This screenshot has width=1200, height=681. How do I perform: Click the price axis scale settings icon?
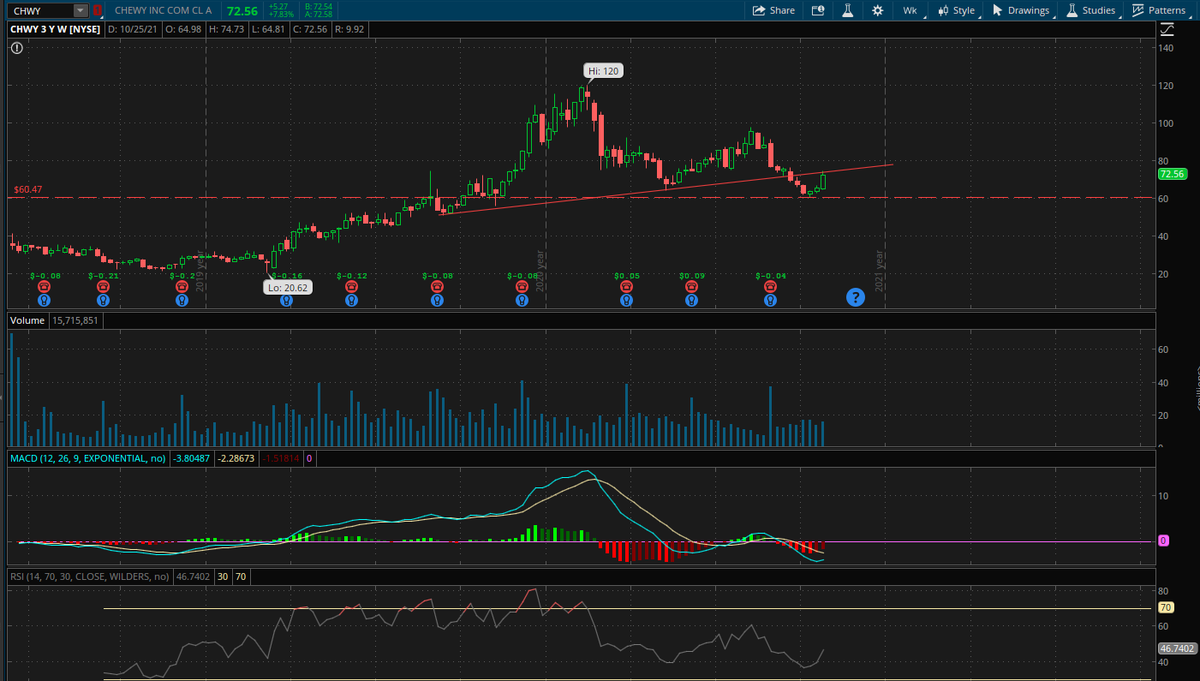coord(1167,30)
